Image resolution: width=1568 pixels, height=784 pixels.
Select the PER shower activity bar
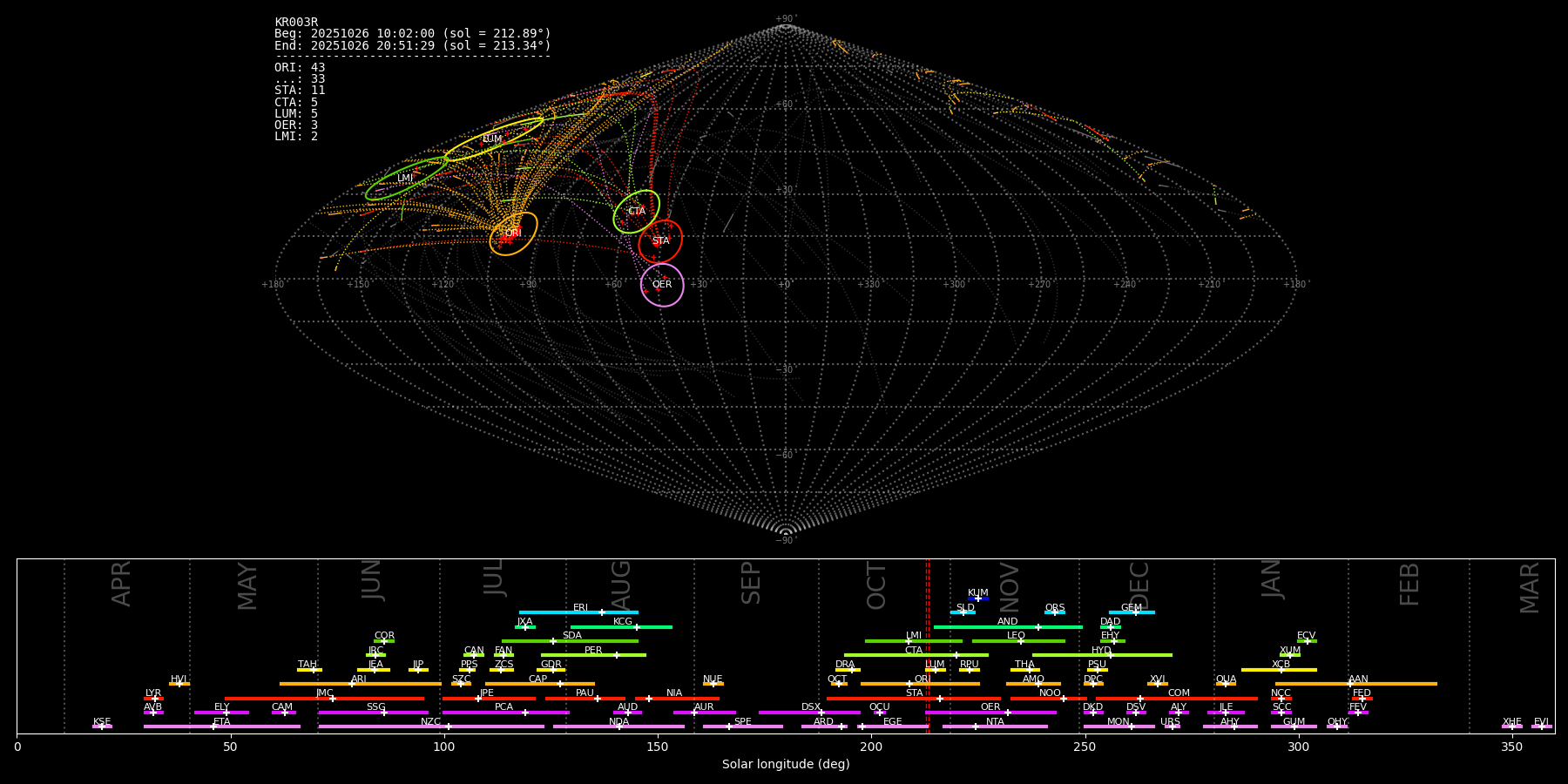(x=593, y=655)
